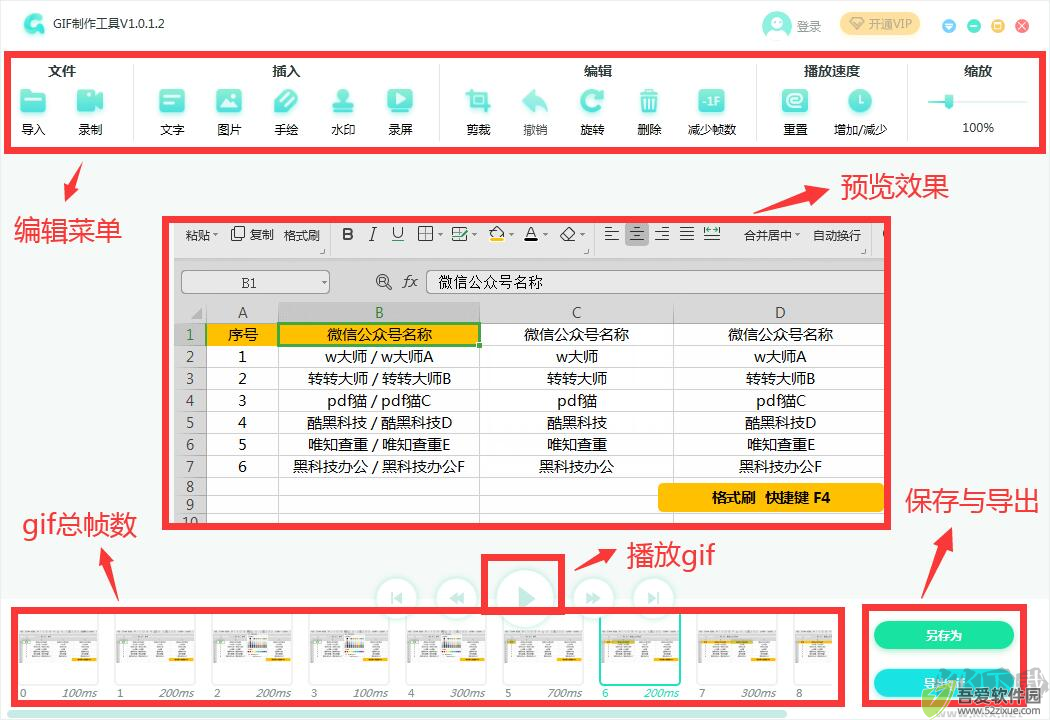The height and width of the screenshot is (720, 1050).
Task: Reset playback speed with the 重置 icon
Action: [795, 101]
